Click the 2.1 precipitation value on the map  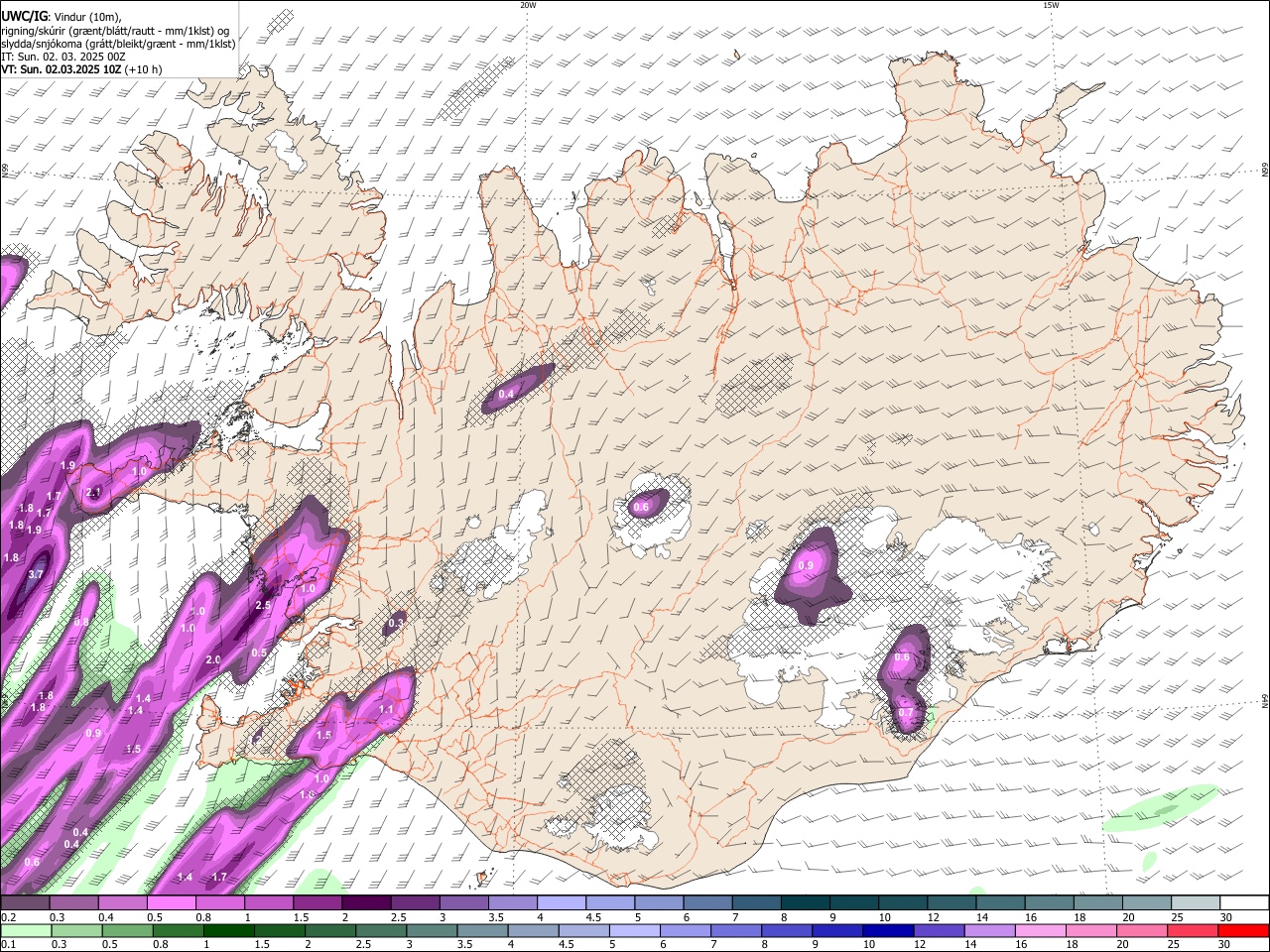coord(94,493)
